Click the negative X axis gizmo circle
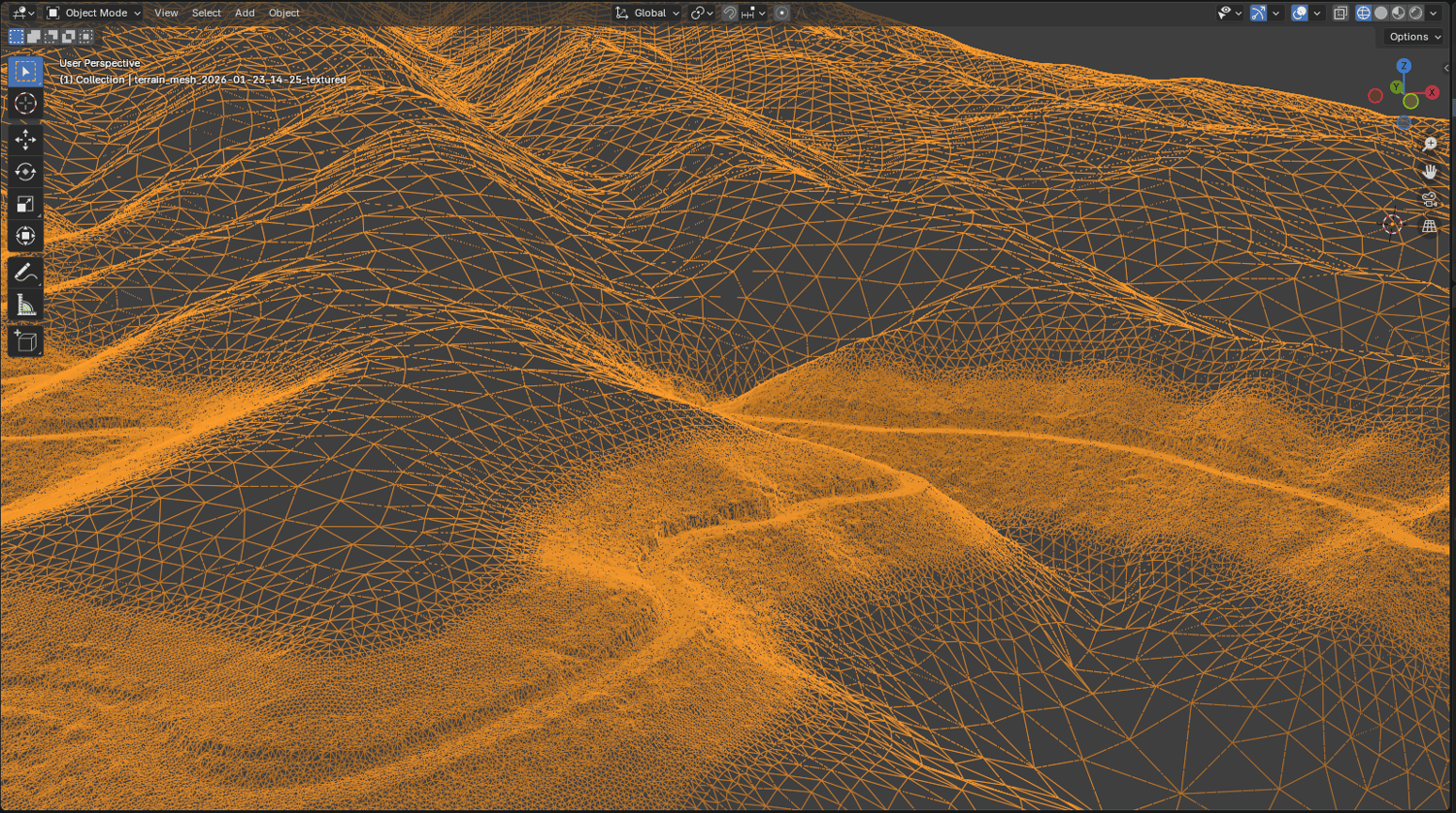1456x813 pixels. point(1375,96)
